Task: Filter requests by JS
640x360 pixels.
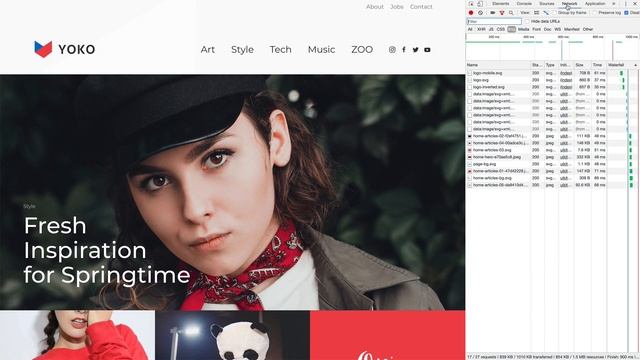Action: pos(491,29)
